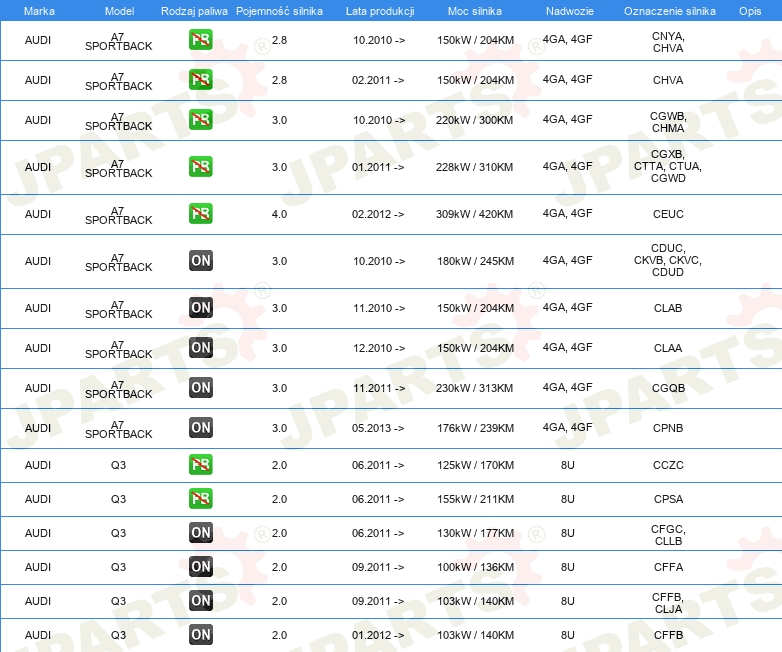Select the ON diesel icon in the CGQB row

click(x=200, y=388)
